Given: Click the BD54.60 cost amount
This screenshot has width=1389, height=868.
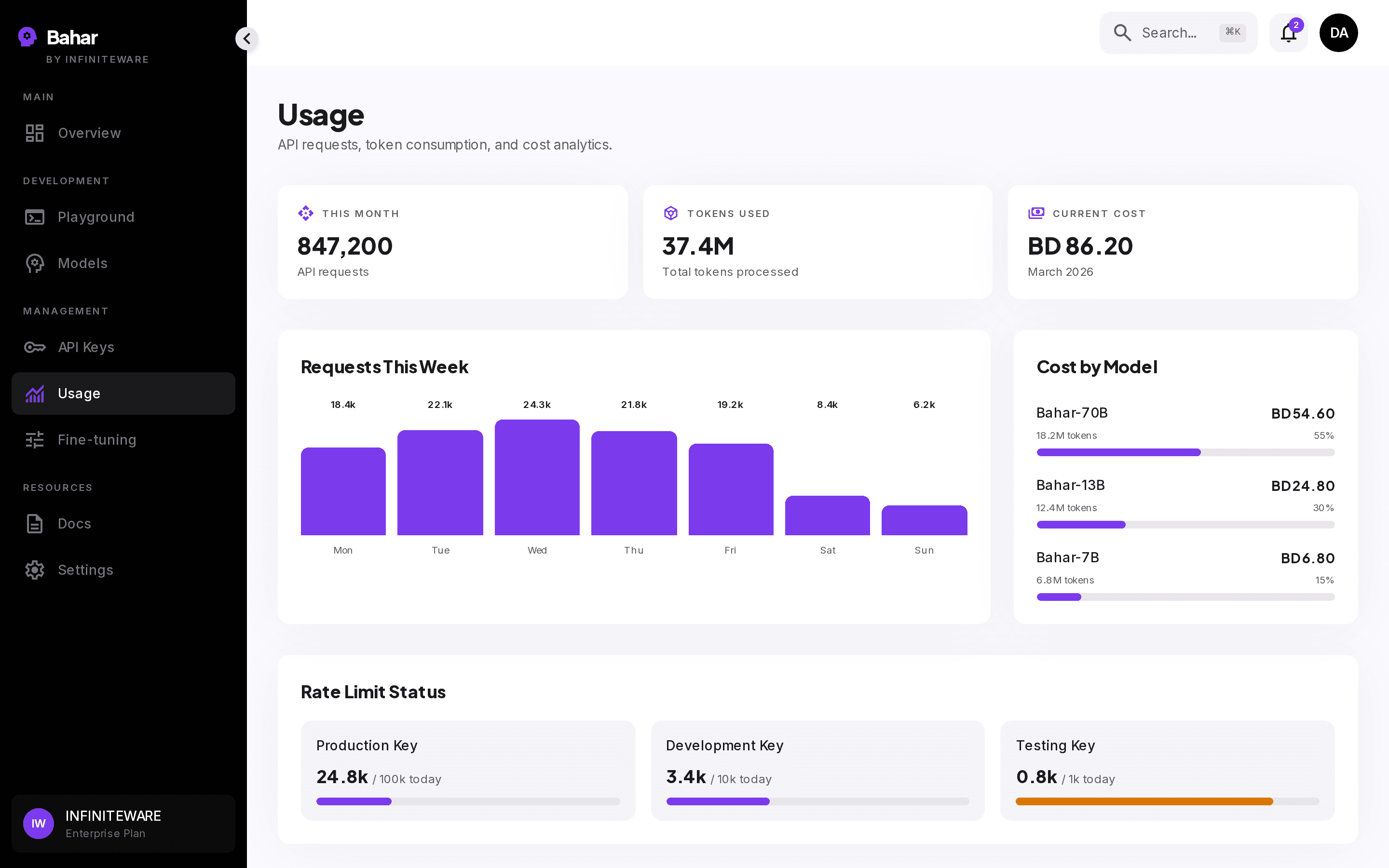Looking at the screenshot, I should tap(1303, 414).
